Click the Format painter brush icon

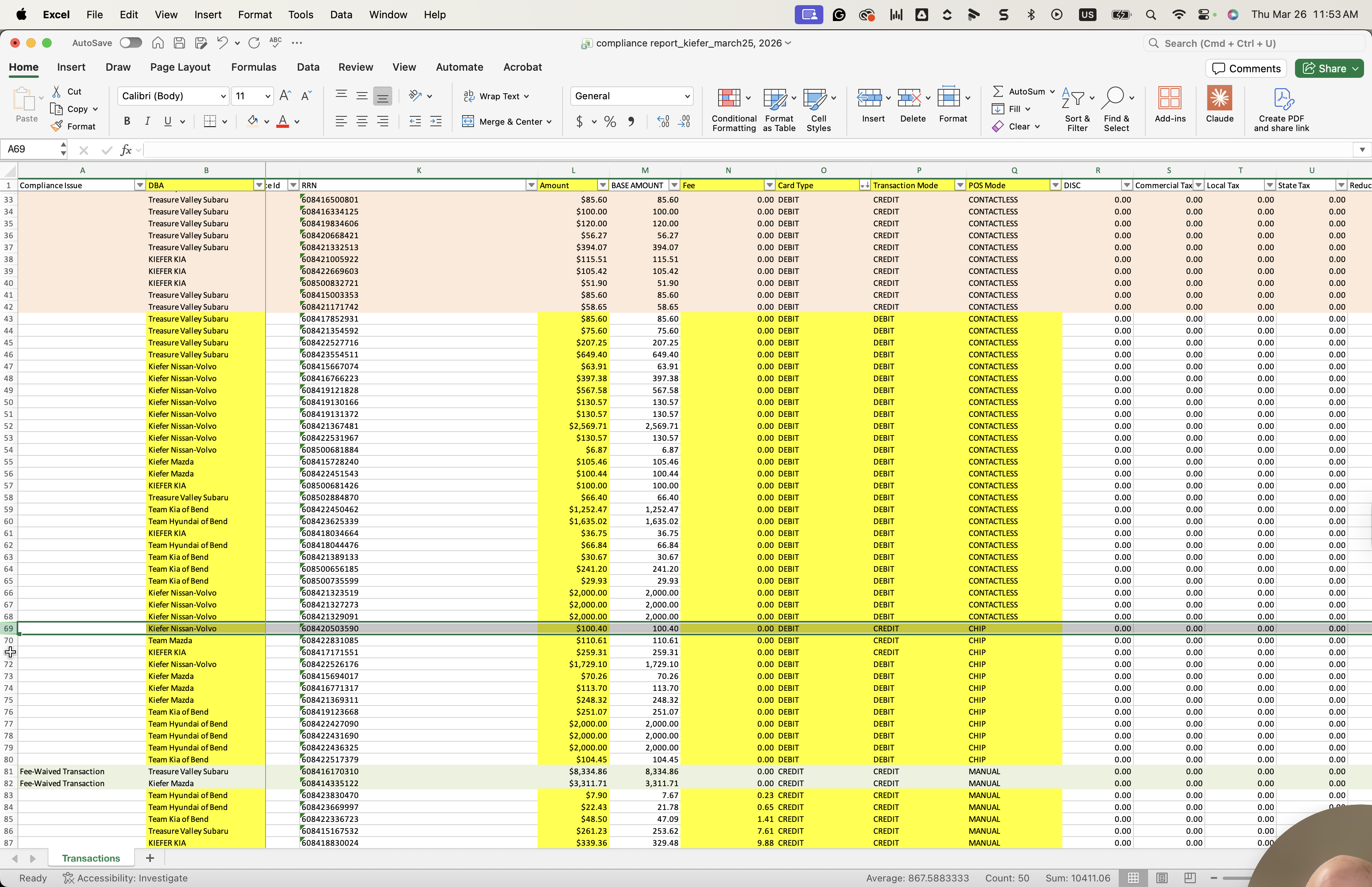pos(56,126)
